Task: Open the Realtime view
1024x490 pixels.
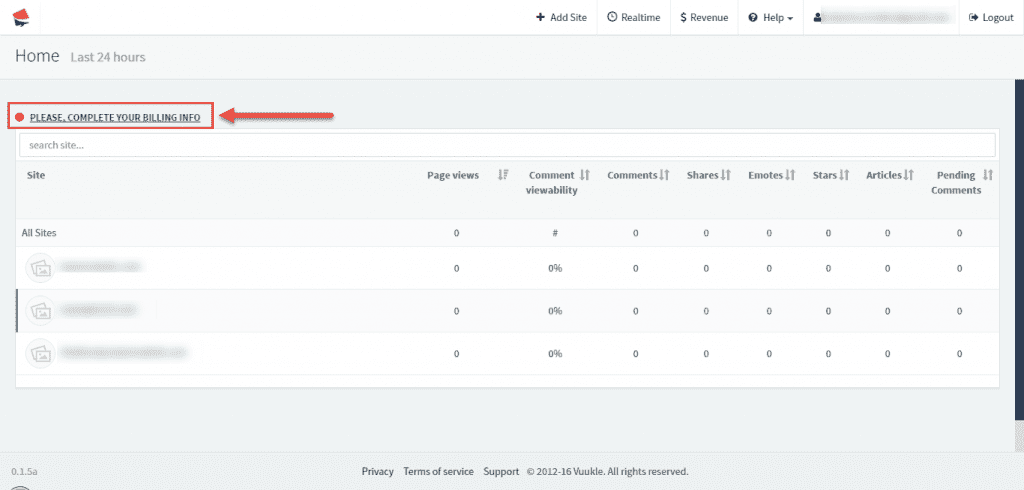Action: point(633,18)
